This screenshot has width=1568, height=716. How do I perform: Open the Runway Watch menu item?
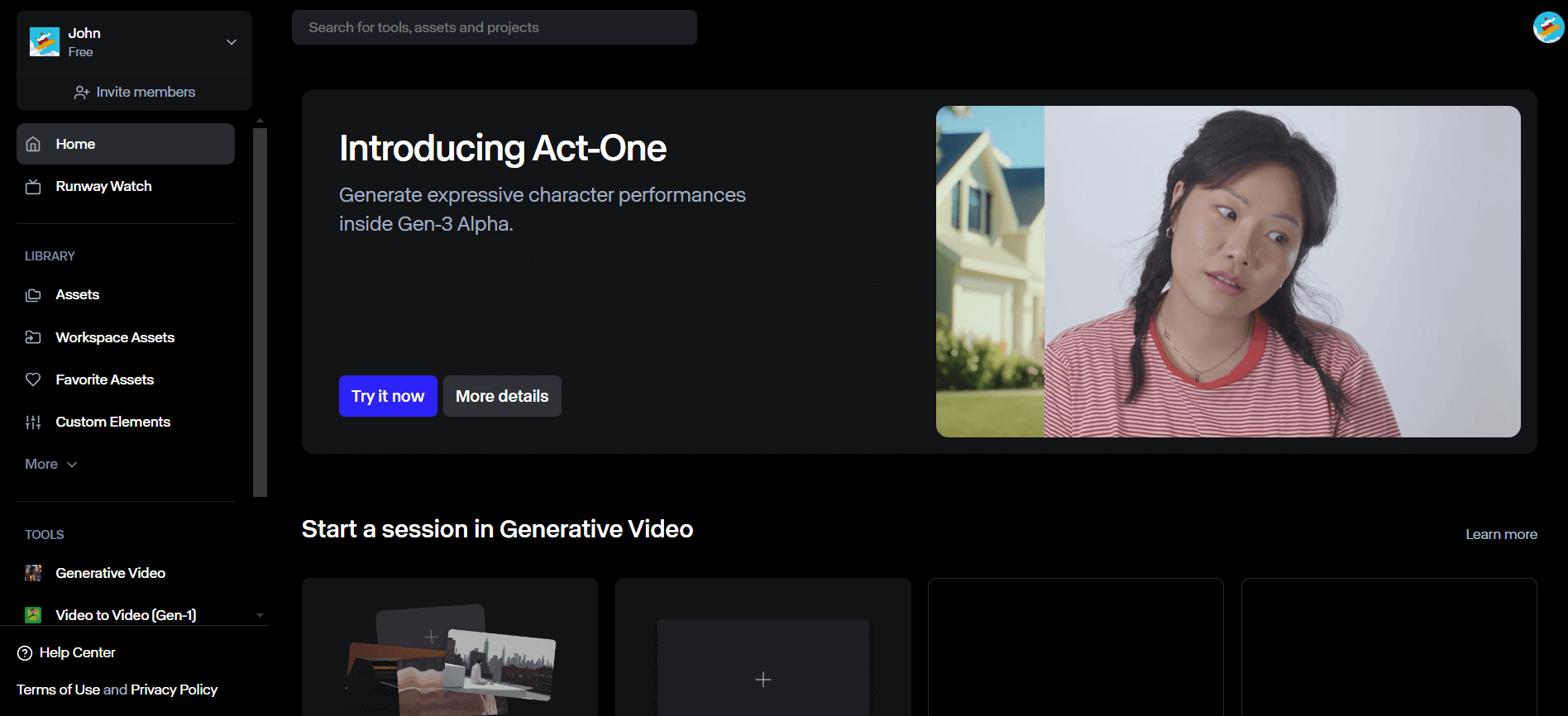pos(103,187)
